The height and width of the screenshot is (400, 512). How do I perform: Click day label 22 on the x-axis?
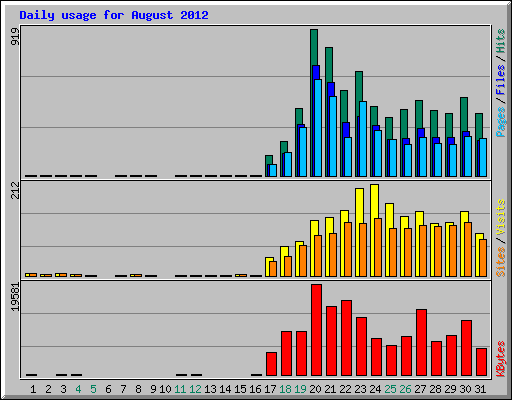click(346, 389)
